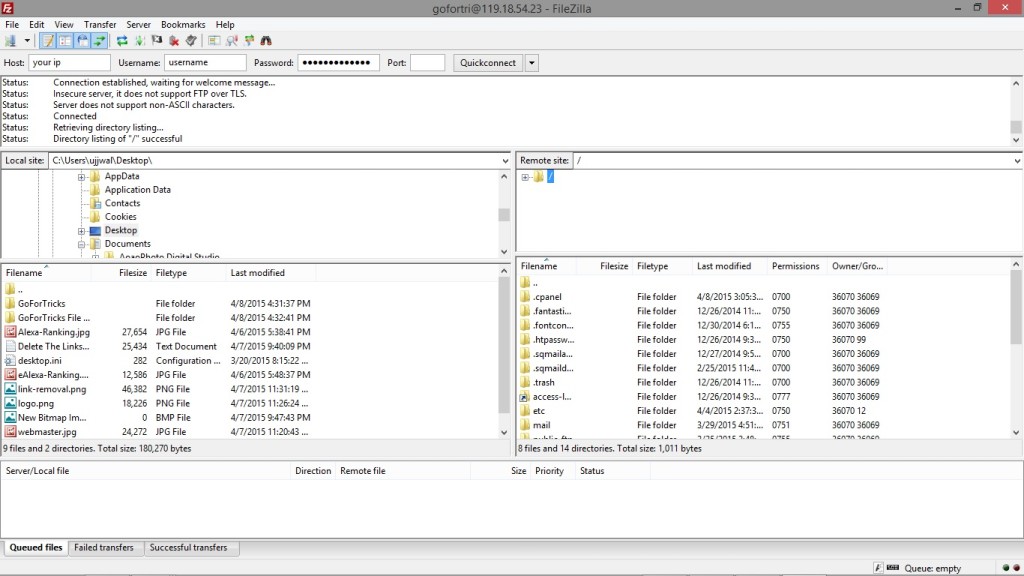Disconnect from the current server
Viewport: 1024px width, 576px height.
coord(174,40)
